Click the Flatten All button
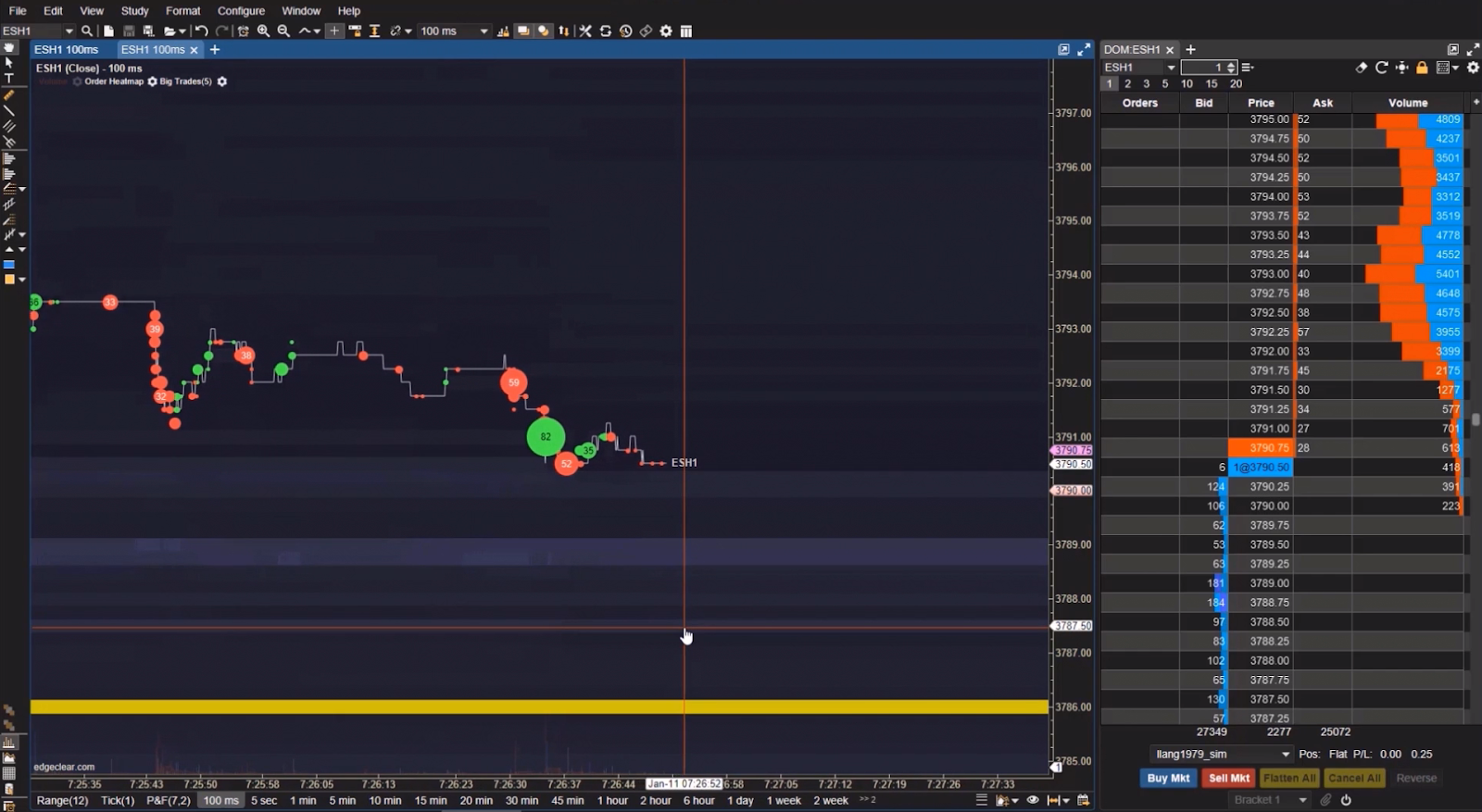 (1289, 778)
